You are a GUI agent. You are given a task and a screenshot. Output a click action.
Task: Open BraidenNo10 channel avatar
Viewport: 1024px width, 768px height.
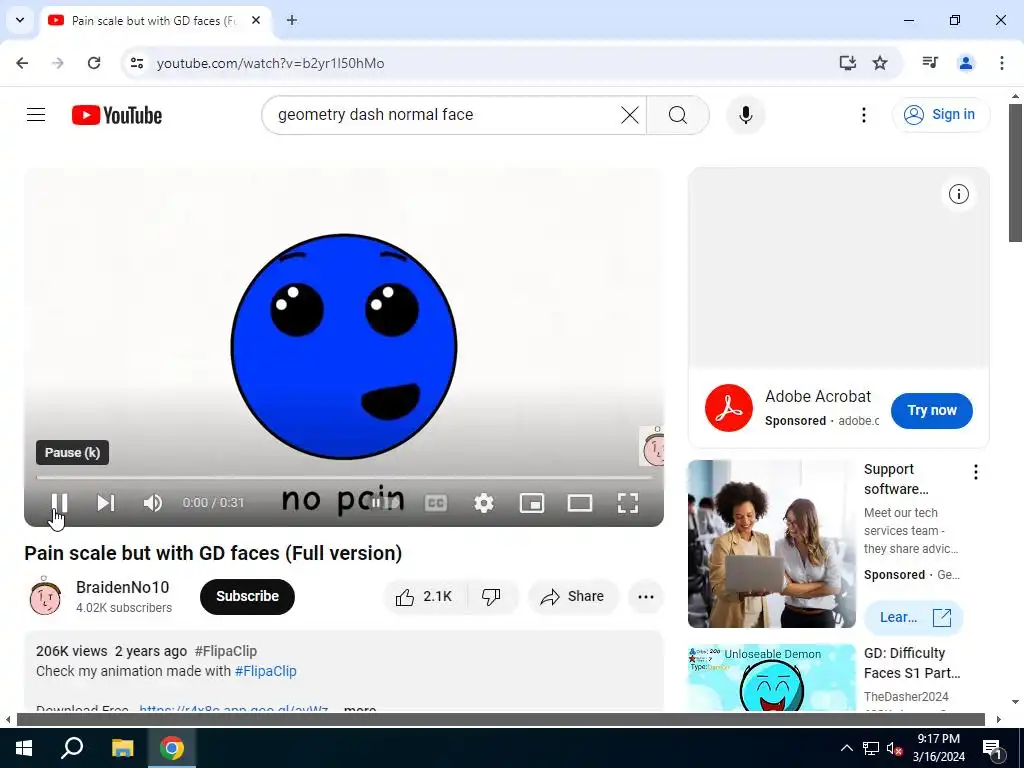[45, 596]
